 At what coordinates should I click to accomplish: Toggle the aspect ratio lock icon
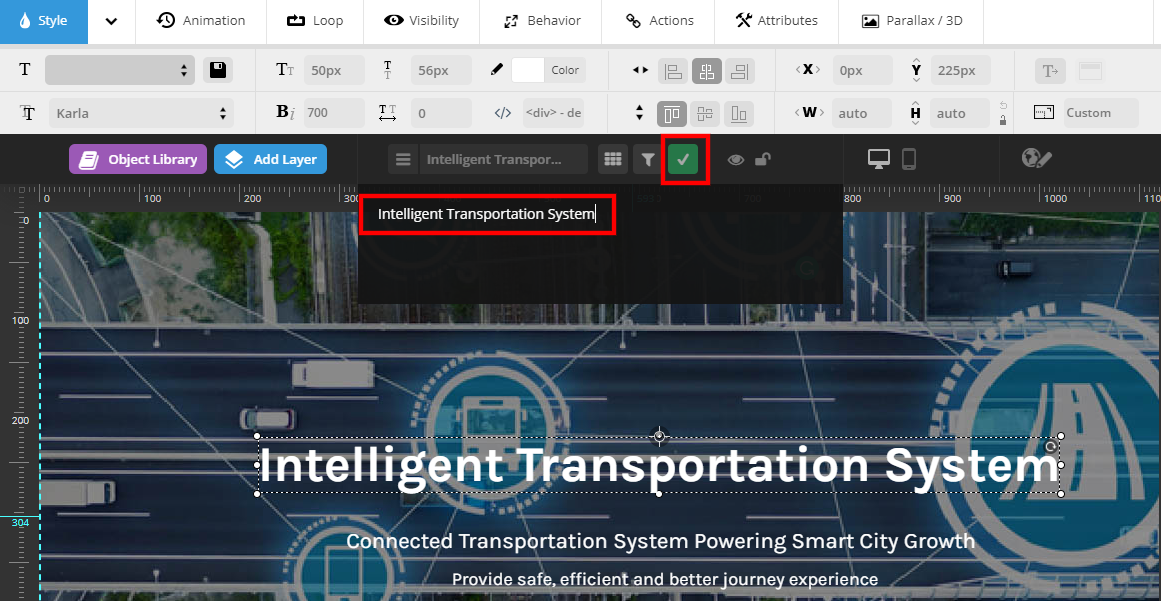click(1003, 120)
